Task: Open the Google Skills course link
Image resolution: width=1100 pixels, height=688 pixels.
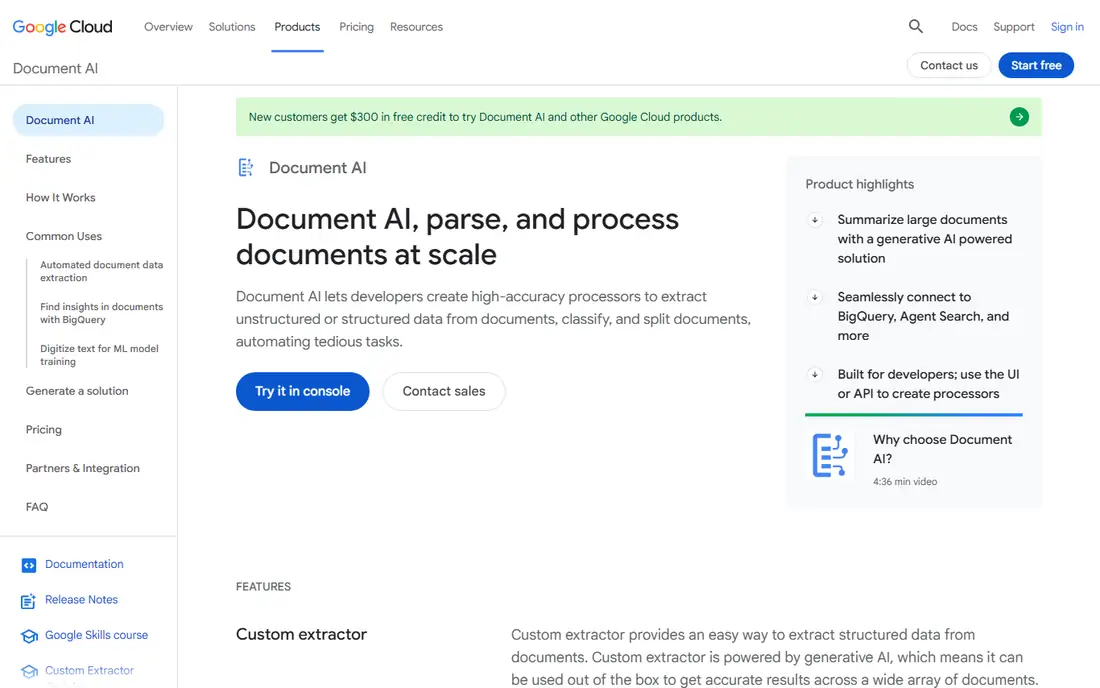Action: pyautogui.click(x=97, y=635)
